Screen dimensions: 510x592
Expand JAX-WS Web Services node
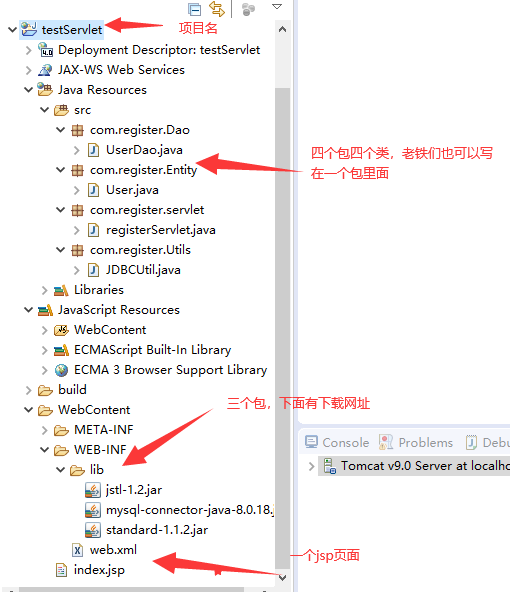click(x=29, y=70)
